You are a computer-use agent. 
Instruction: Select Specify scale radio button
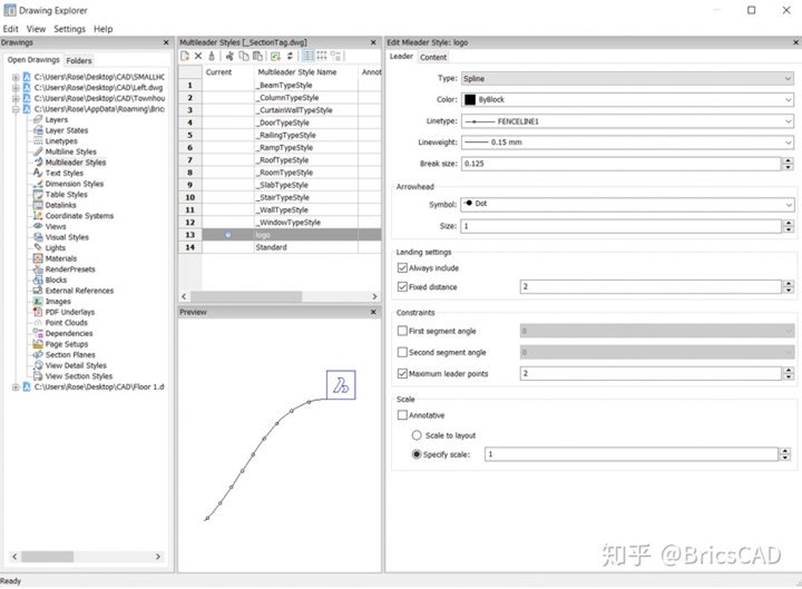tap(416, 454)
